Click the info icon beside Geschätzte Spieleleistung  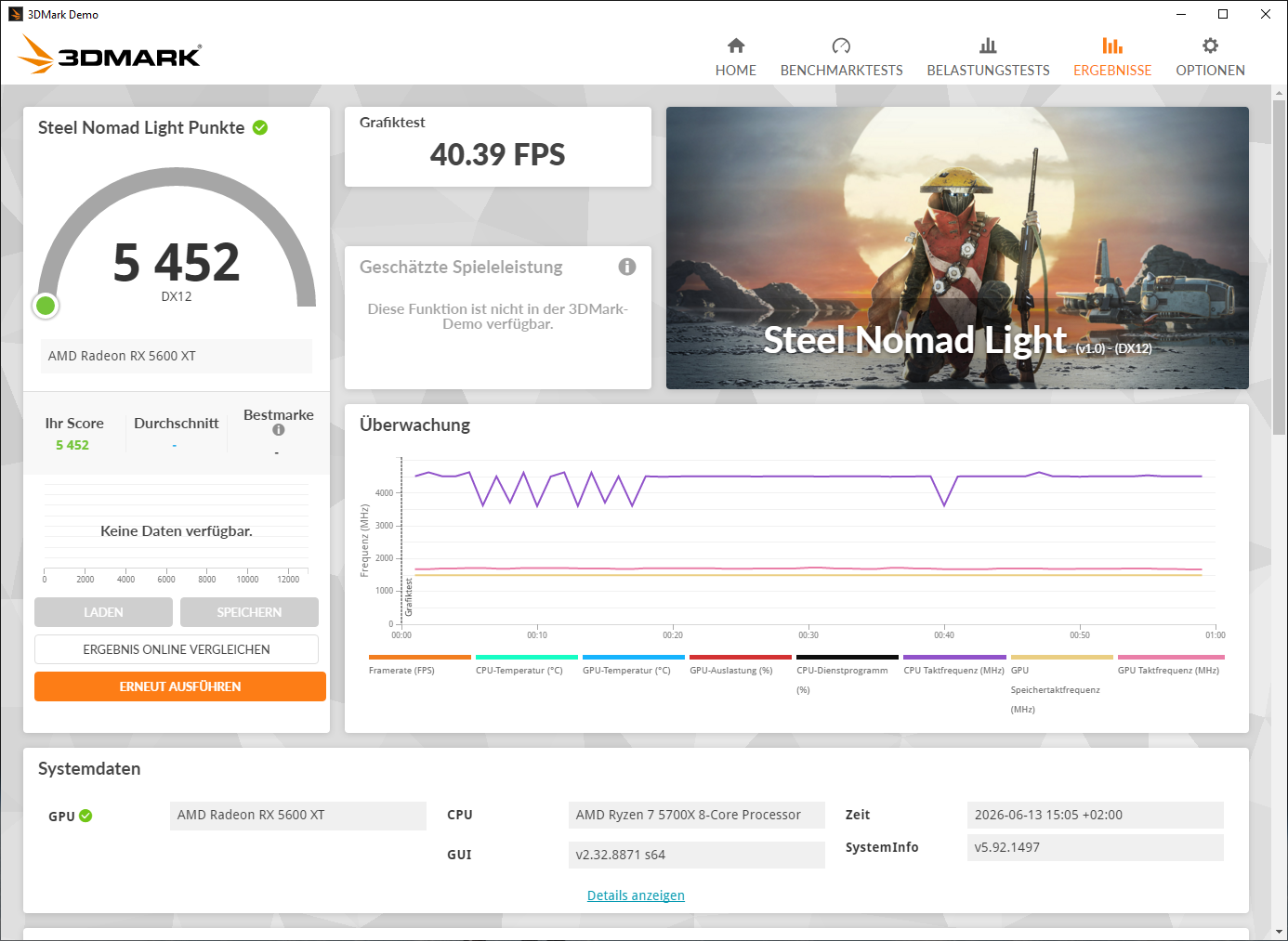(x=627, y=267)
